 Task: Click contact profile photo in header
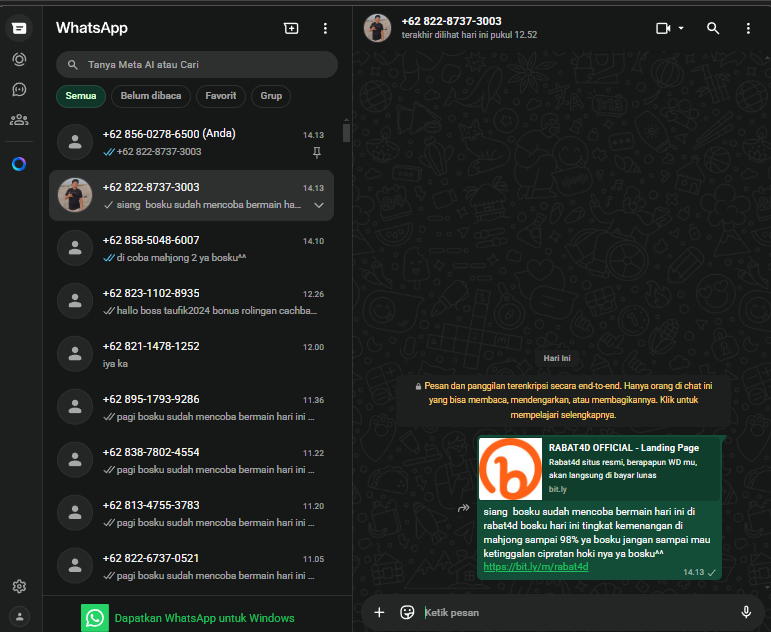(x=377, y=28)
